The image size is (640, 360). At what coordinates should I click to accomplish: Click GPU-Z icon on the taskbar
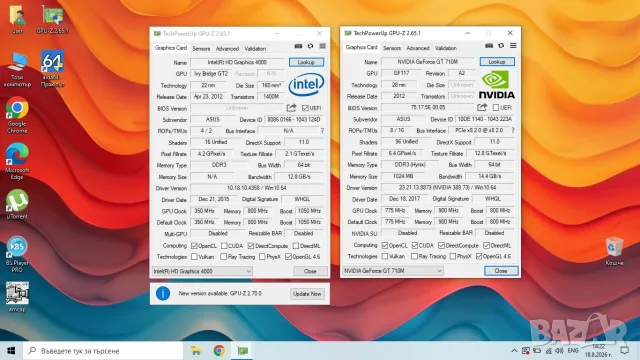[x=243, y=351]
